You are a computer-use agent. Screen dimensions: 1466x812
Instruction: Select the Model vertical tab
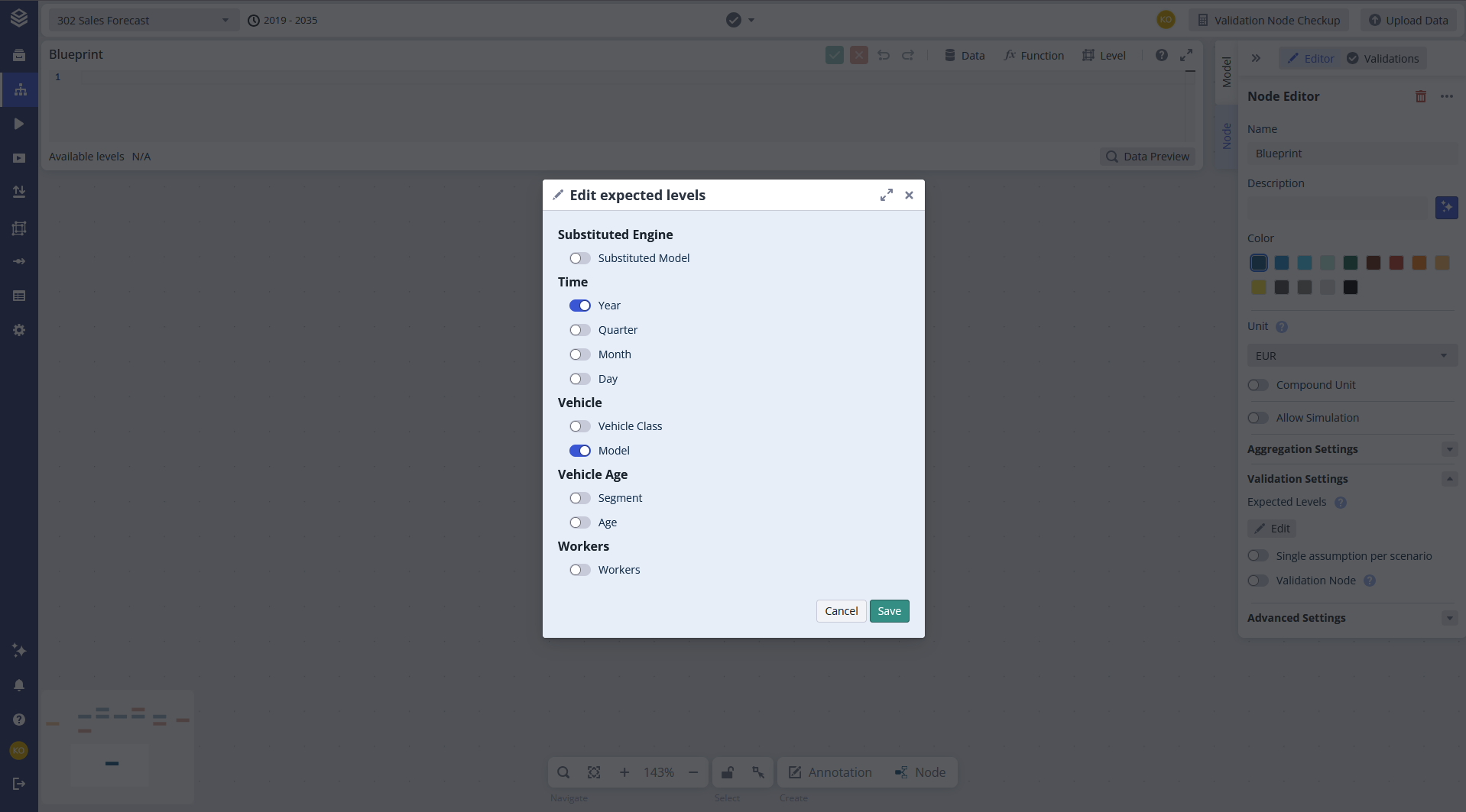[x=1226, y=73]
